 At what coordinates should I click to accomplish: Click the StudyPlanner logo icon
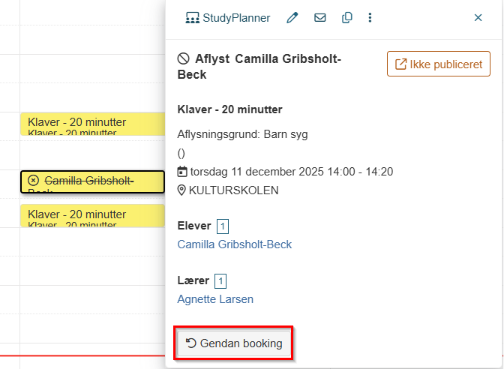click(193, 18)
